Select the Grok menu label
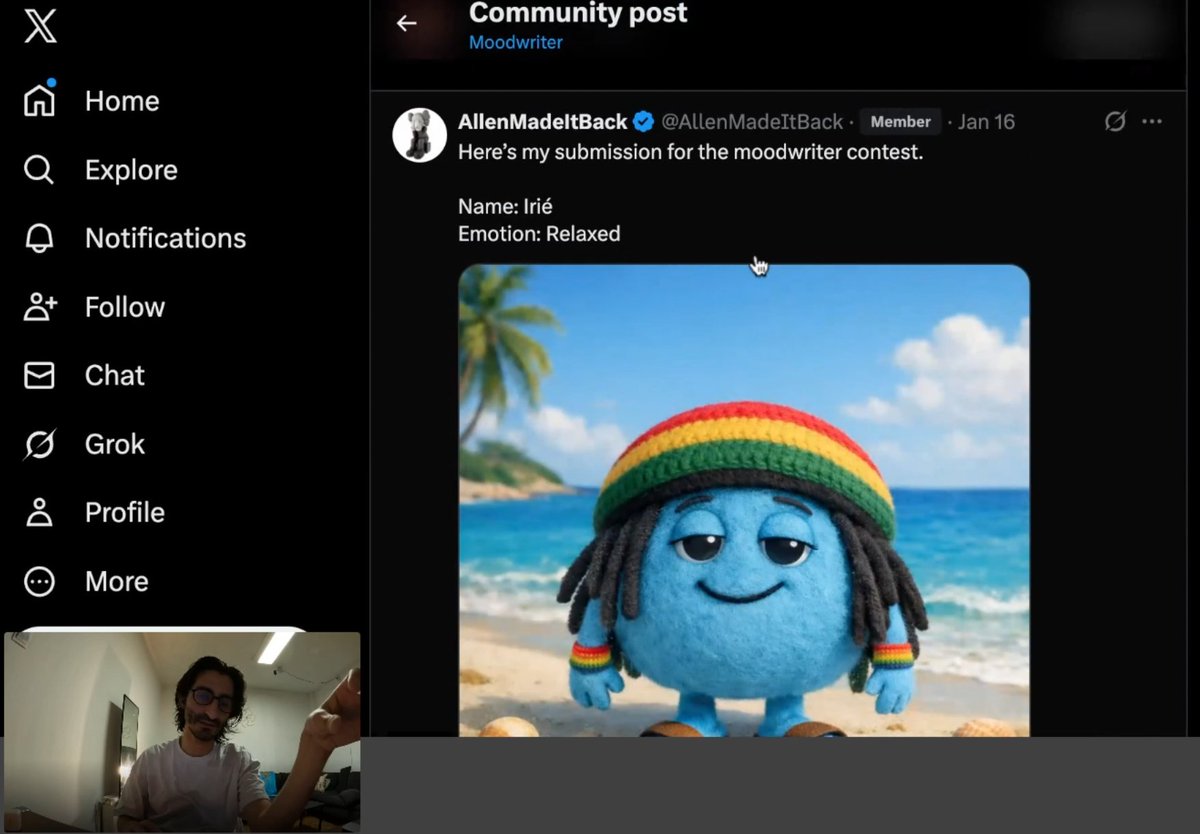Viewport: 1200px width, 834px height. [115, 444]
